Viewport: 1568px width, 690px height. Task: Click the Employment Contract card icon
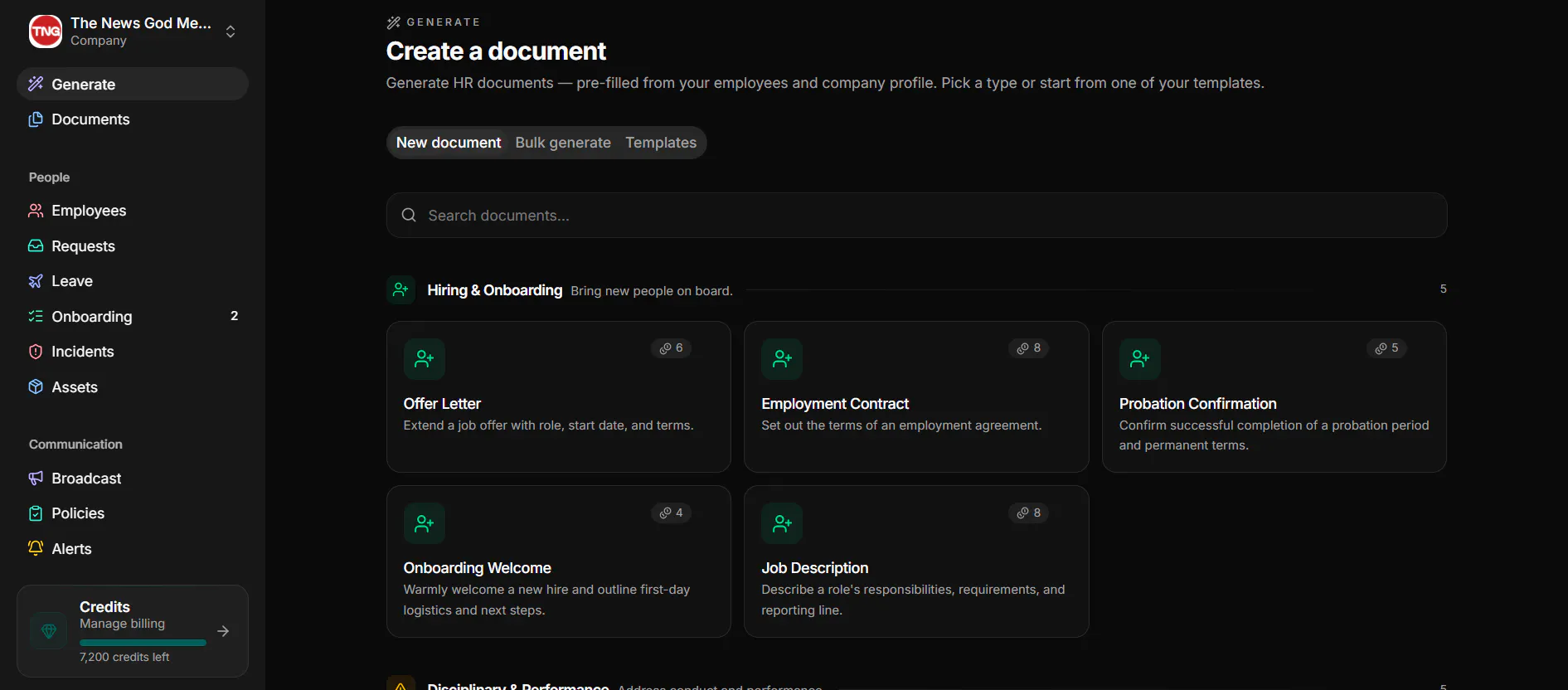tap(782, 359)
